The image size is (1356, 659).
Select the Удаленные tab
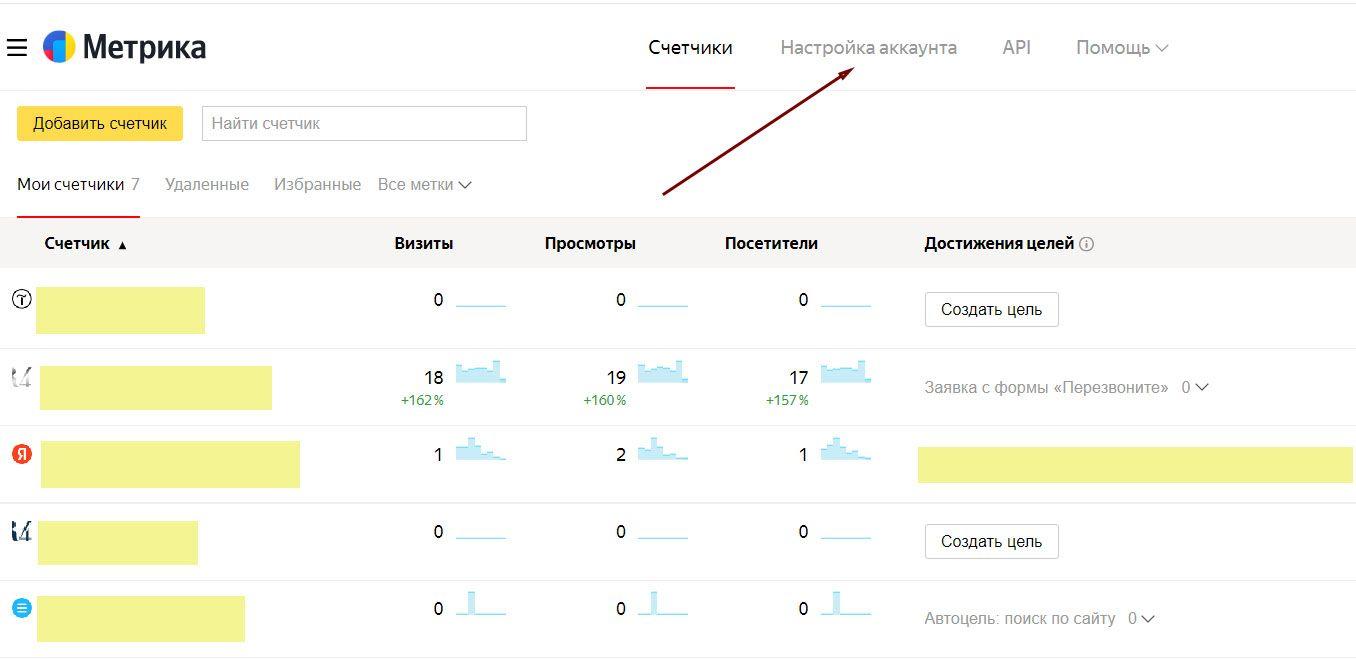pos(207,184)
